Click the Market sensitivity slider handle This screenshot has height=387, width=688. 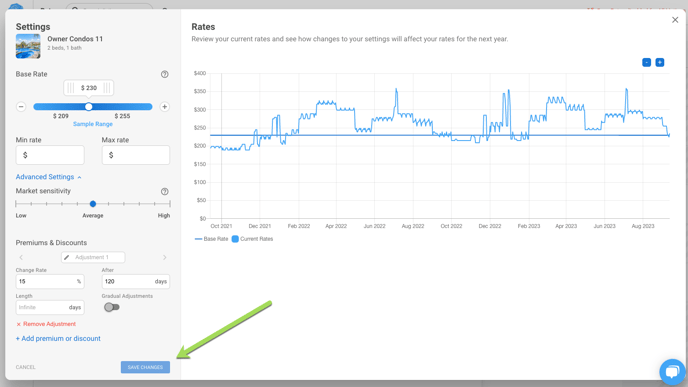93,204
